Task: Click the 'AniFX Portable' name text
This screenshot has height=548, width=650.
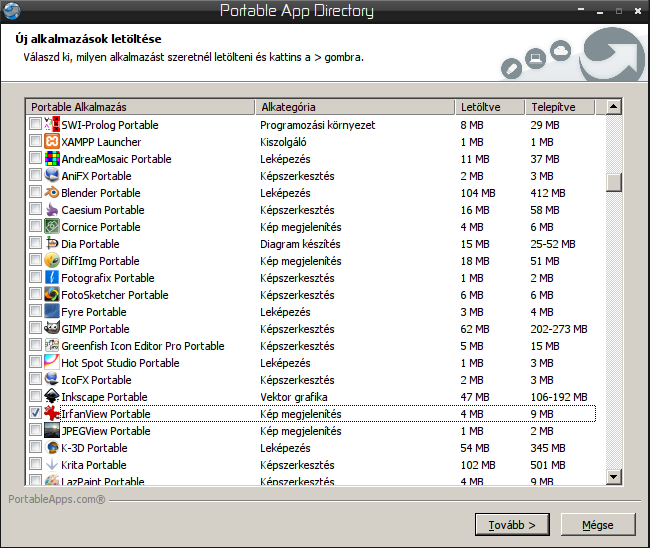Action: tap(96, 176)
